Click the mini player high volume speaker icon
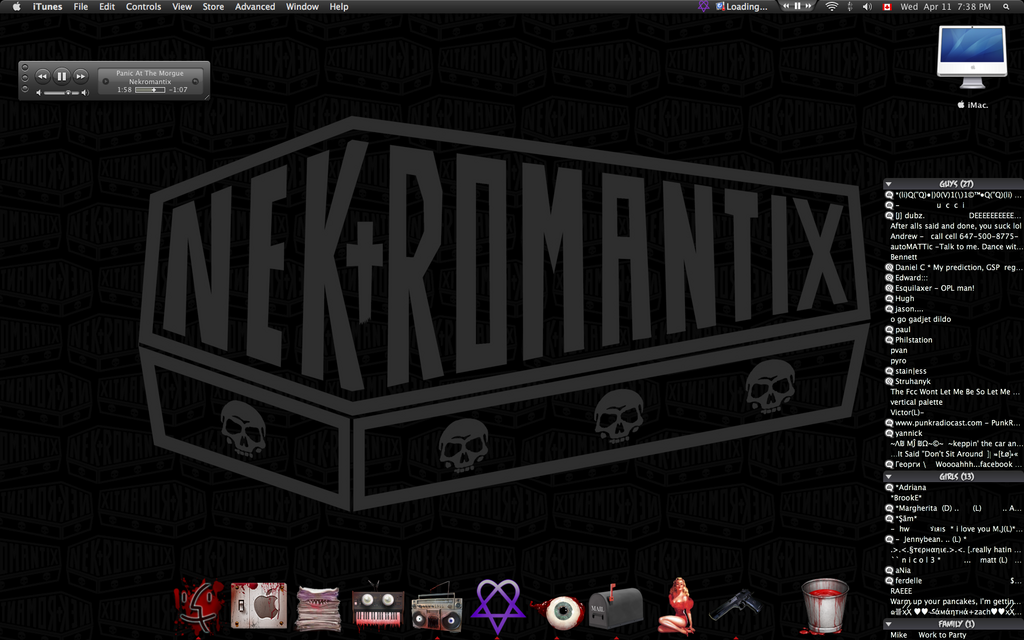This screenshot has width=1024, height=640. (85, 93)
